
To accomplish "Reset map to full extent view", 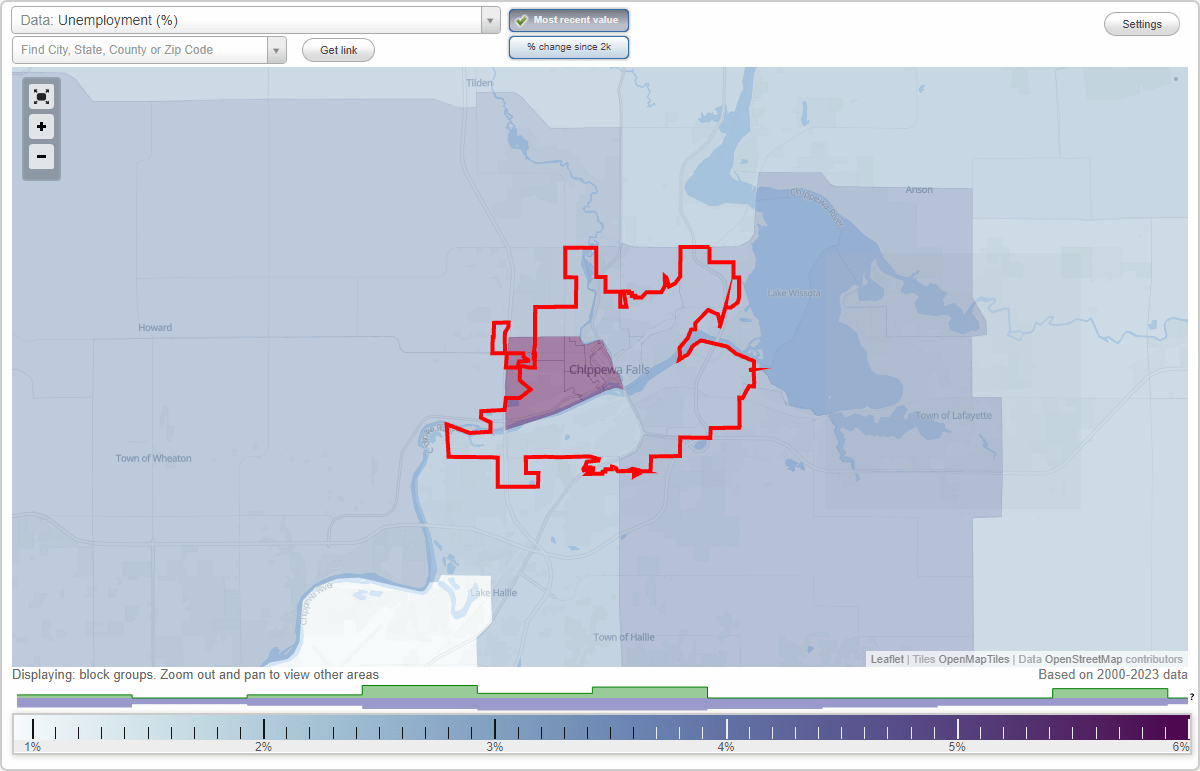I will coord(41,96).
